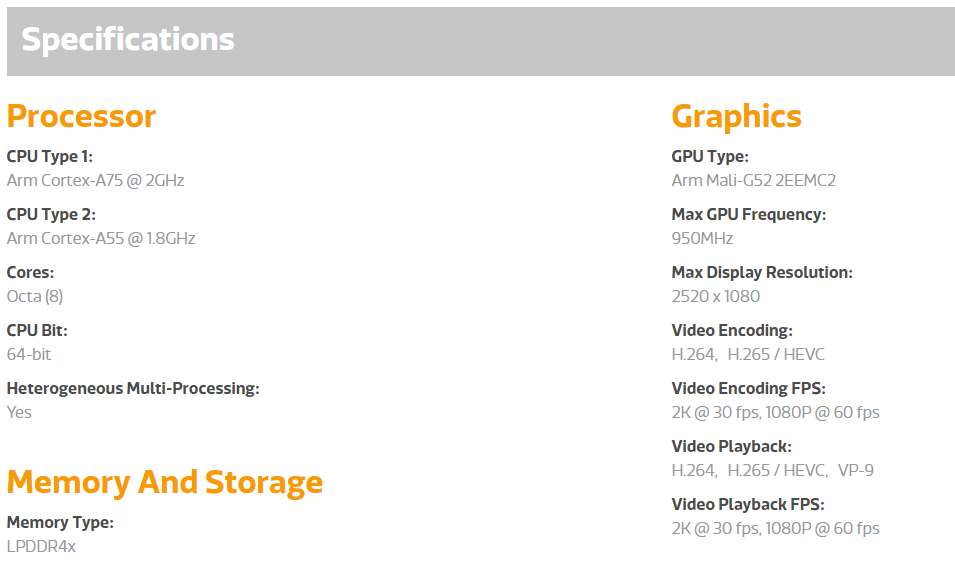The image size is (955, 566).
Task: Click the Memory And Storage heading
Action: coord(164,482)
